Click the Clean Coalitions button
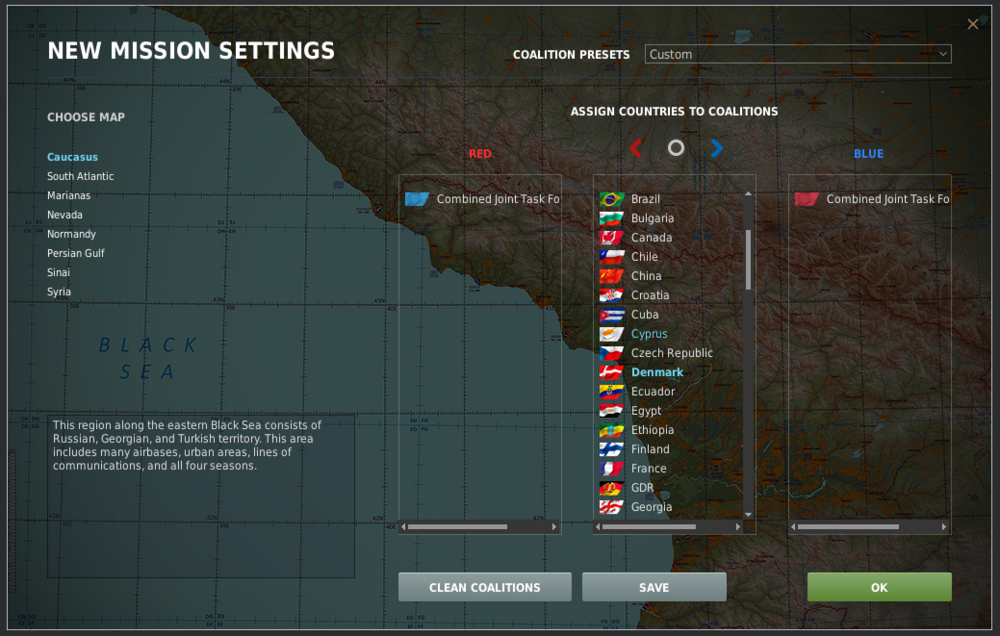Image resolution: width=1000 pixels, height=636 pixels. coord(485,588)
